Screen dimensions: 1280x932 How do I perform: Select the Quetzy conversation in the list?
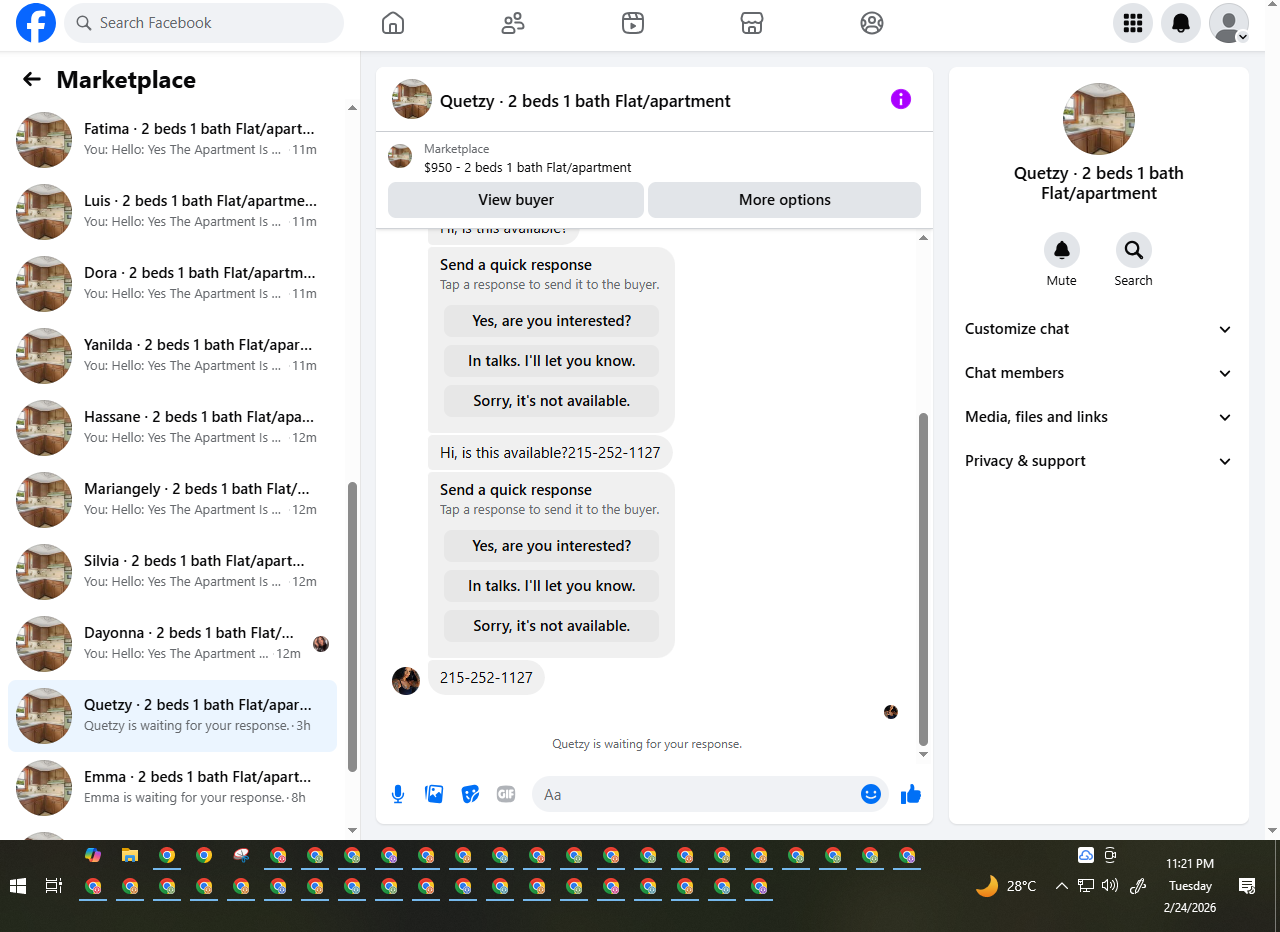tap(172, 716)
